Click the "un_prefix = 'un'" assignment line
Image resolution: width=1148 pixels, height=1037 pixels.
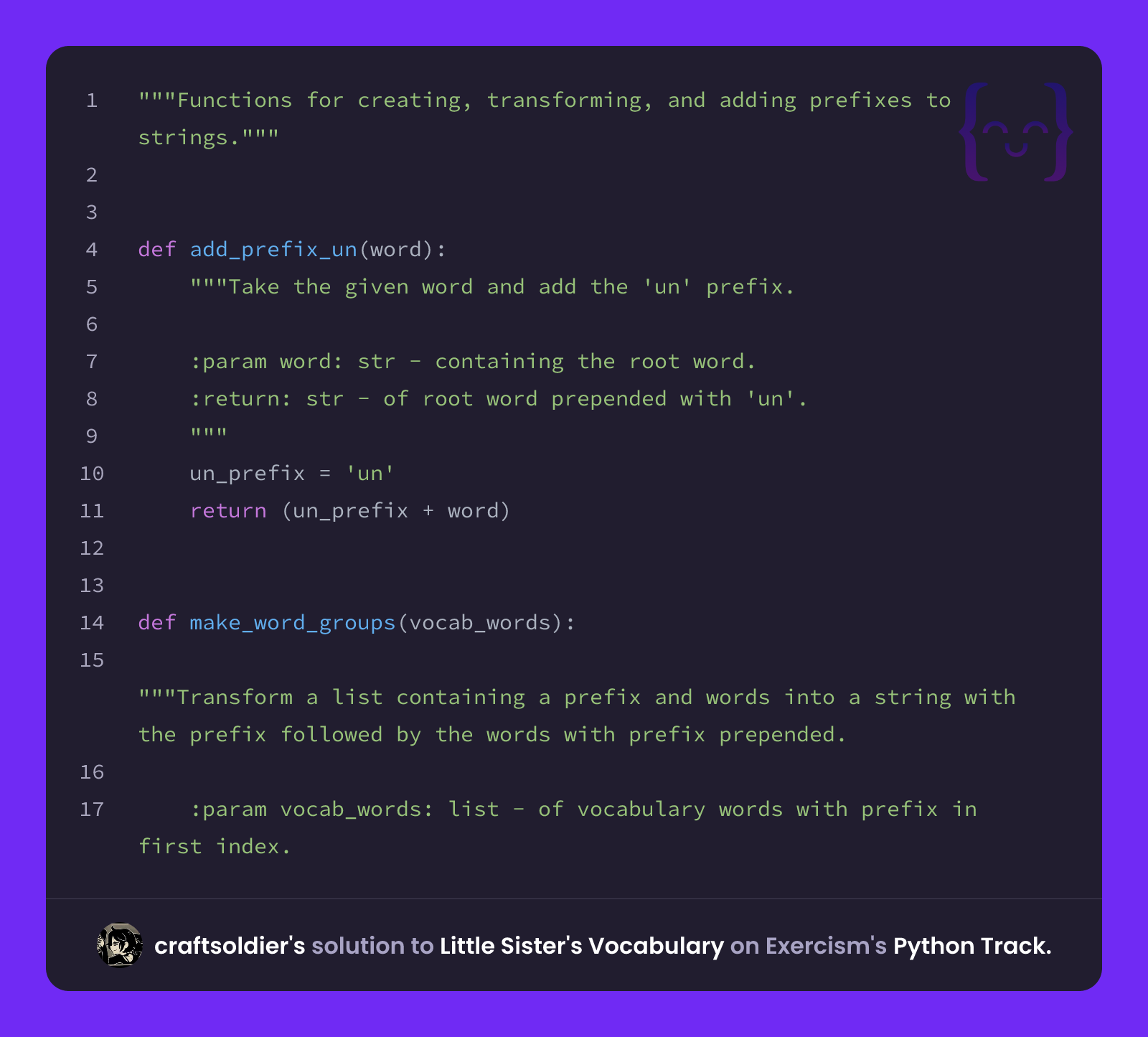pos(292,473)
